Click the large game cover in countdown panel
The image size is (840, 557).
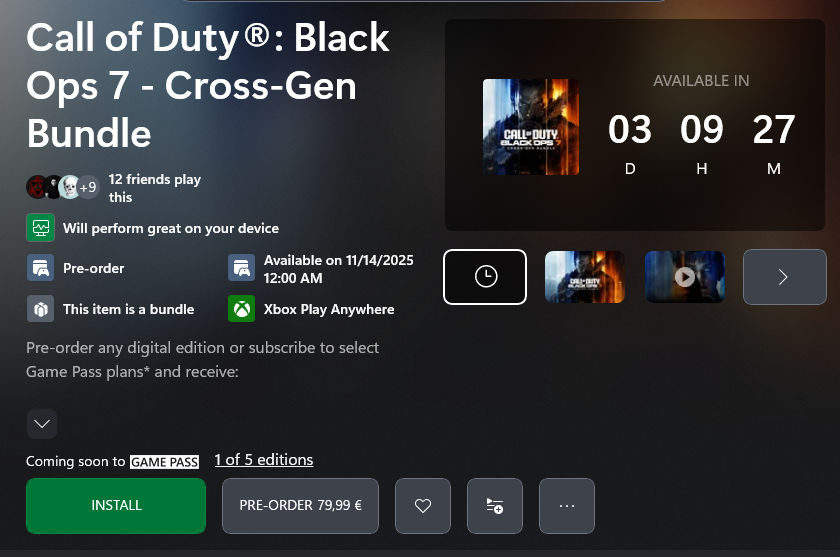[x=531, y=127]
